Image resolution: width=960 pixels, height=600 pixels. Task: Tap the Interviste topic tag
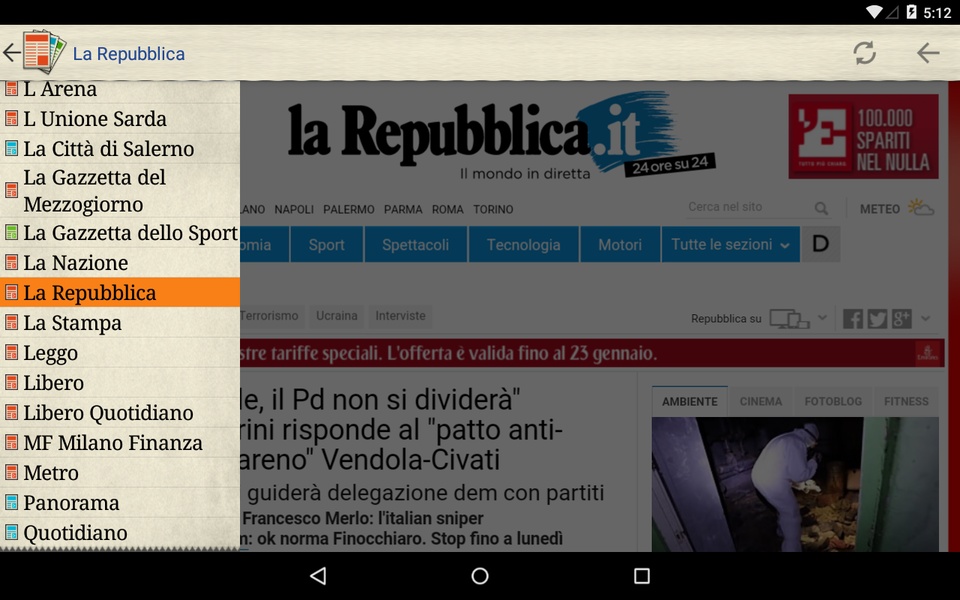click(x=400, y=316)
